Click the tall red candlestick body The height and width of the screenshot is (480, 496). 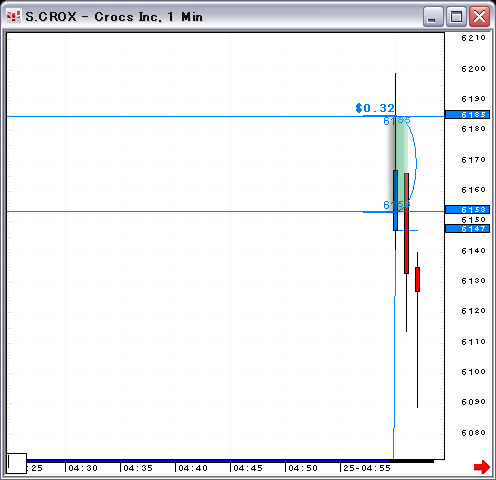(x=406, y=223)
